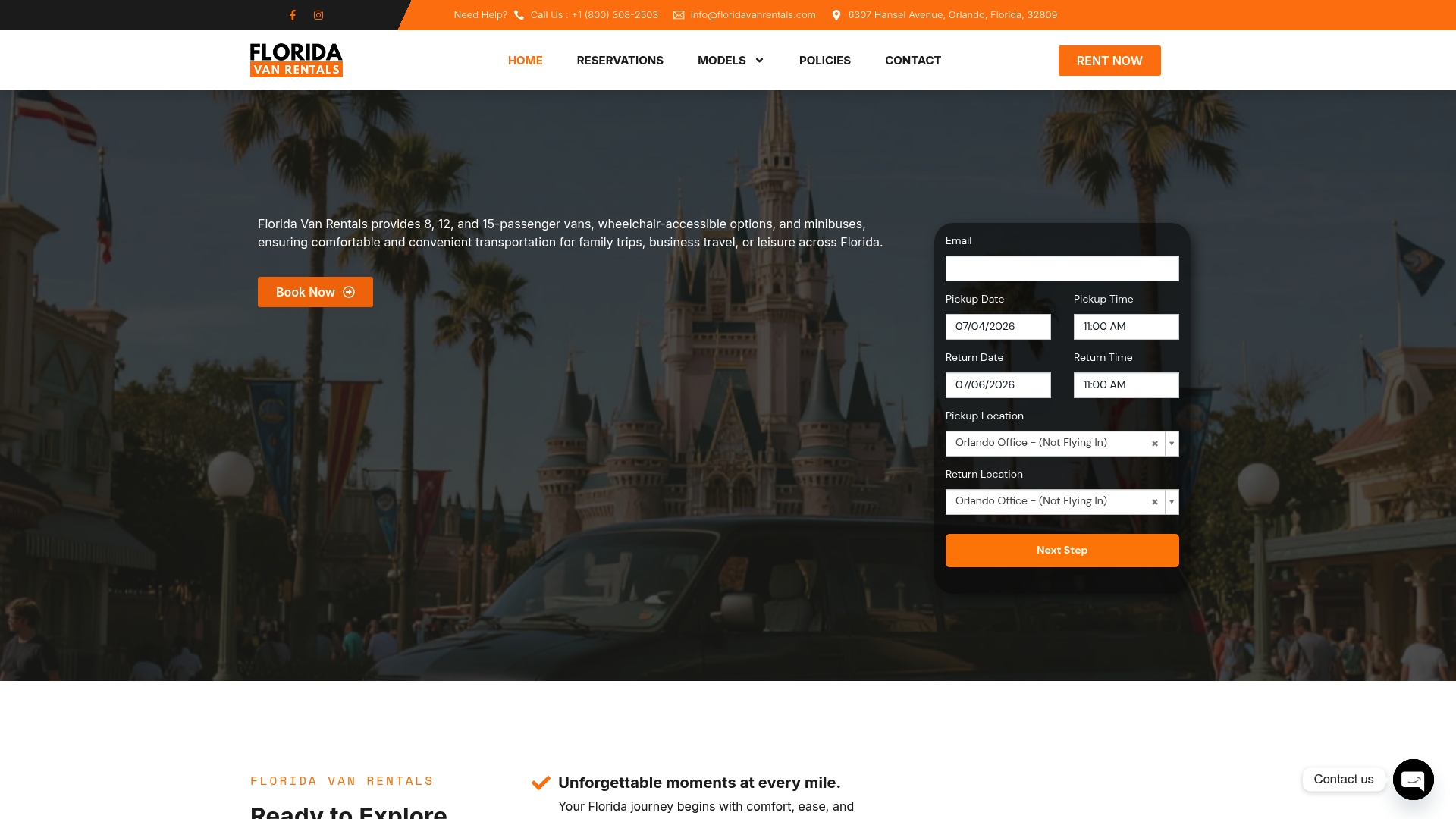Expand the Models menu chevron
This screenshot has height=819, width=1456.
tap(759, 61)
